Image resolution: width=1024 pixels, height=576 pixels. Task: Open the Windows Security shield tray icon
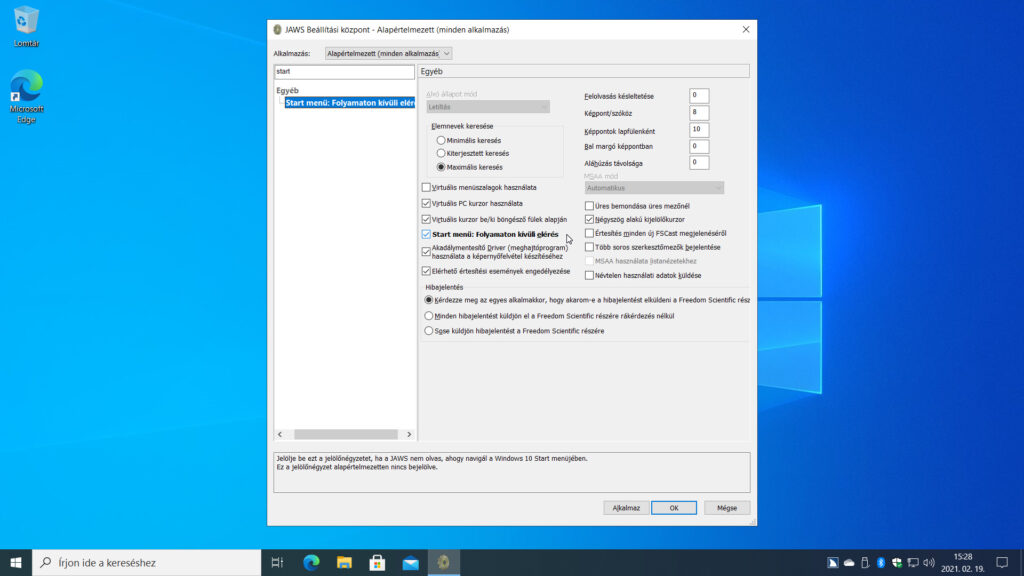(x=897, y=562)
